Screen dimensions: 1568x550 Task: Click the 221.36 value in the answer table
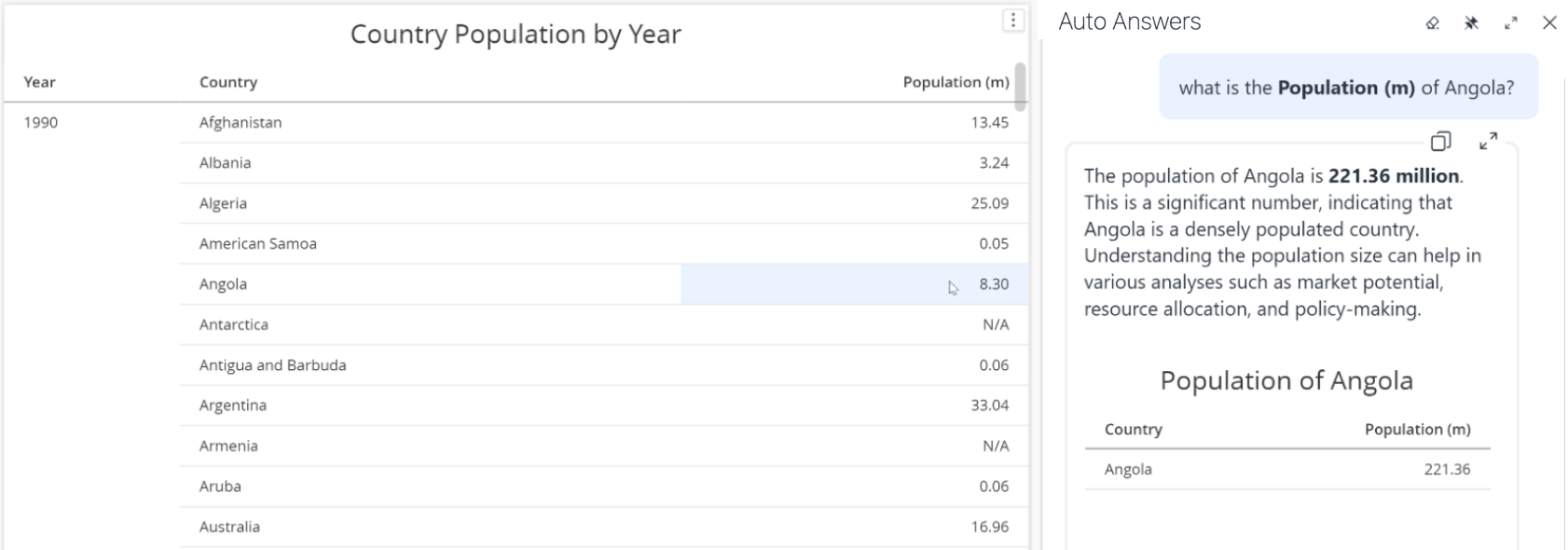tap(1447, 470)
